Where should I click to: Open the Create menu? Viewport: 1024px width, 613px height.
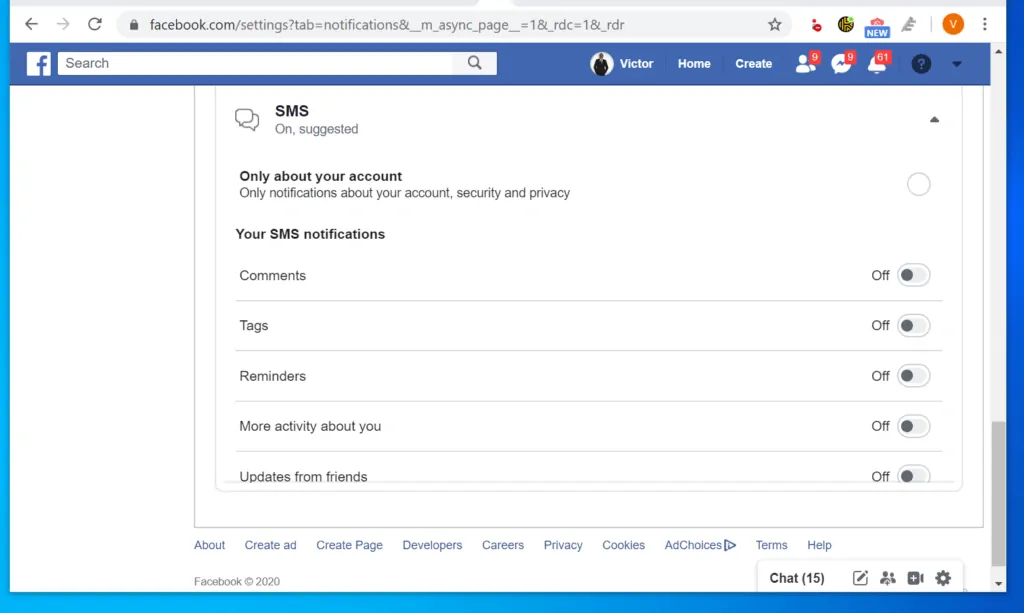[754, 63]
